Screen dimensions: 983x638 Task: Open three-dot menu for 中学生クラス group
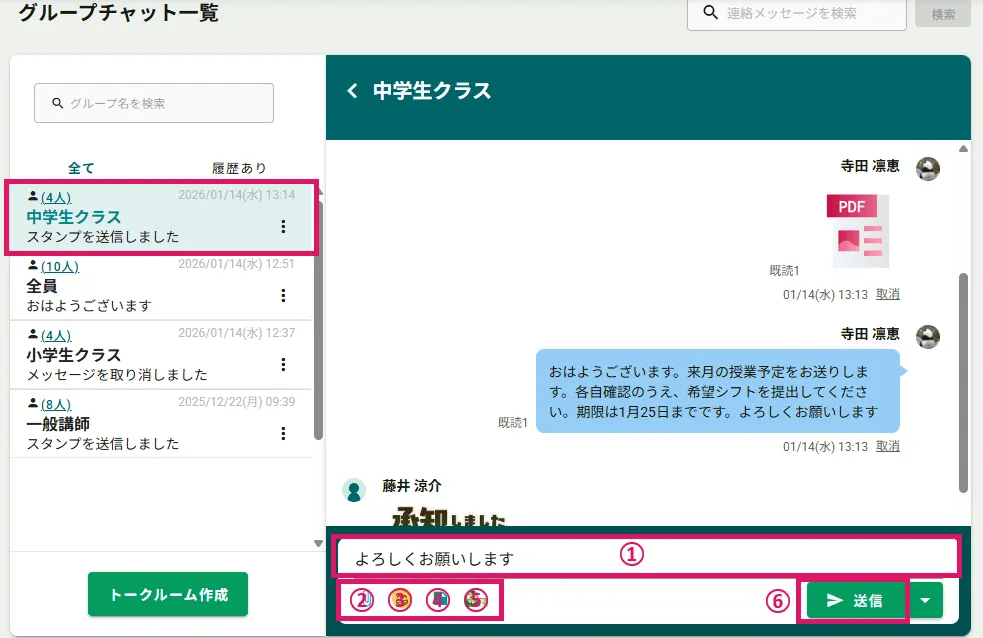tap(283, 227)
